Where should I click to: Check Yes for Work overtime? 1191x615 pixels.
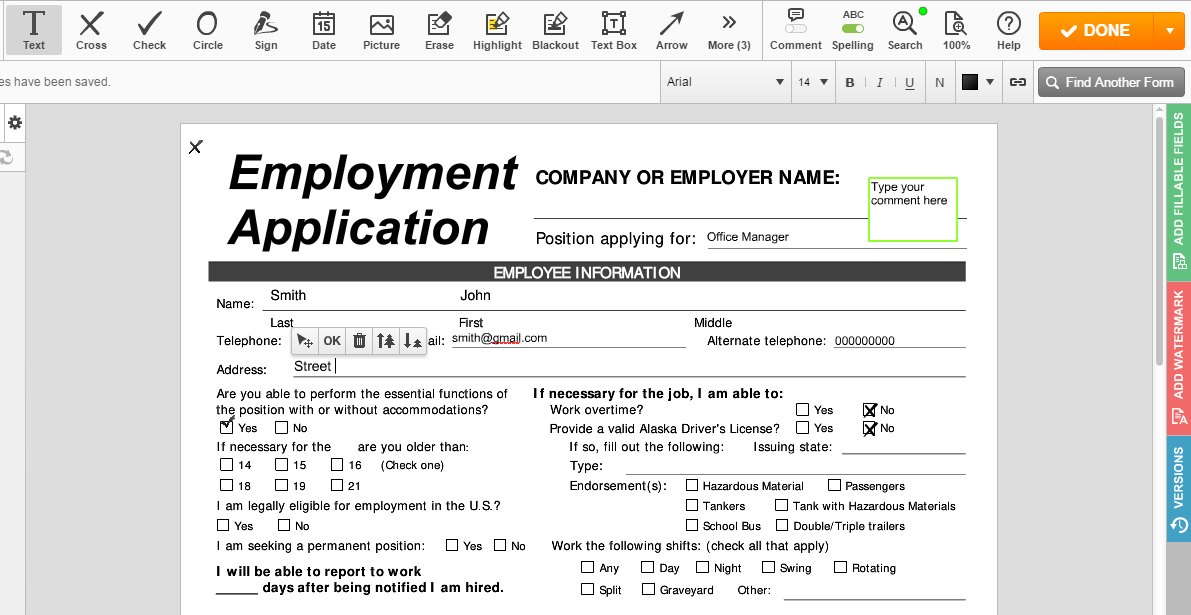[x=802, y=409]
